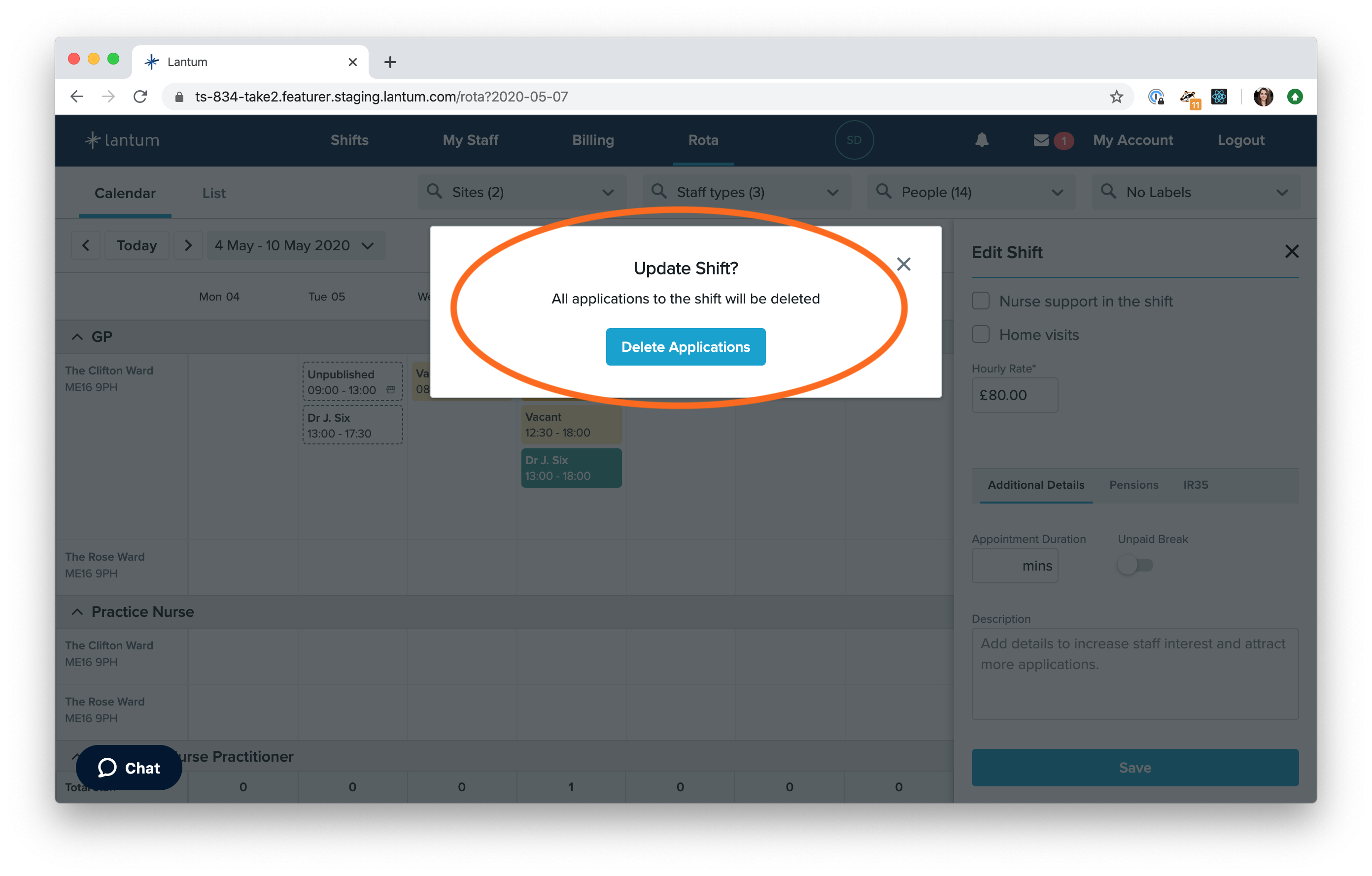Click the Hourly Rate field
Screen dimensions: 1372x876
point(1014,395)
